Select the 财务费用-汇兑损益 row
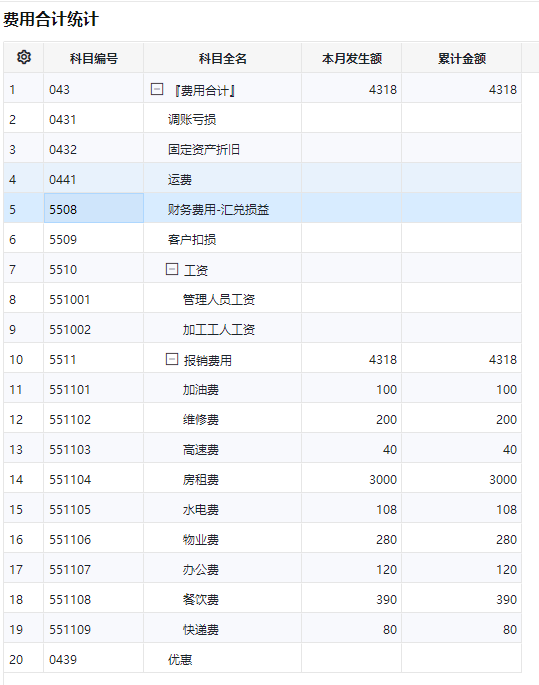Screen dimensions: 539x685 pyautogui.click(x=263, y=208)
